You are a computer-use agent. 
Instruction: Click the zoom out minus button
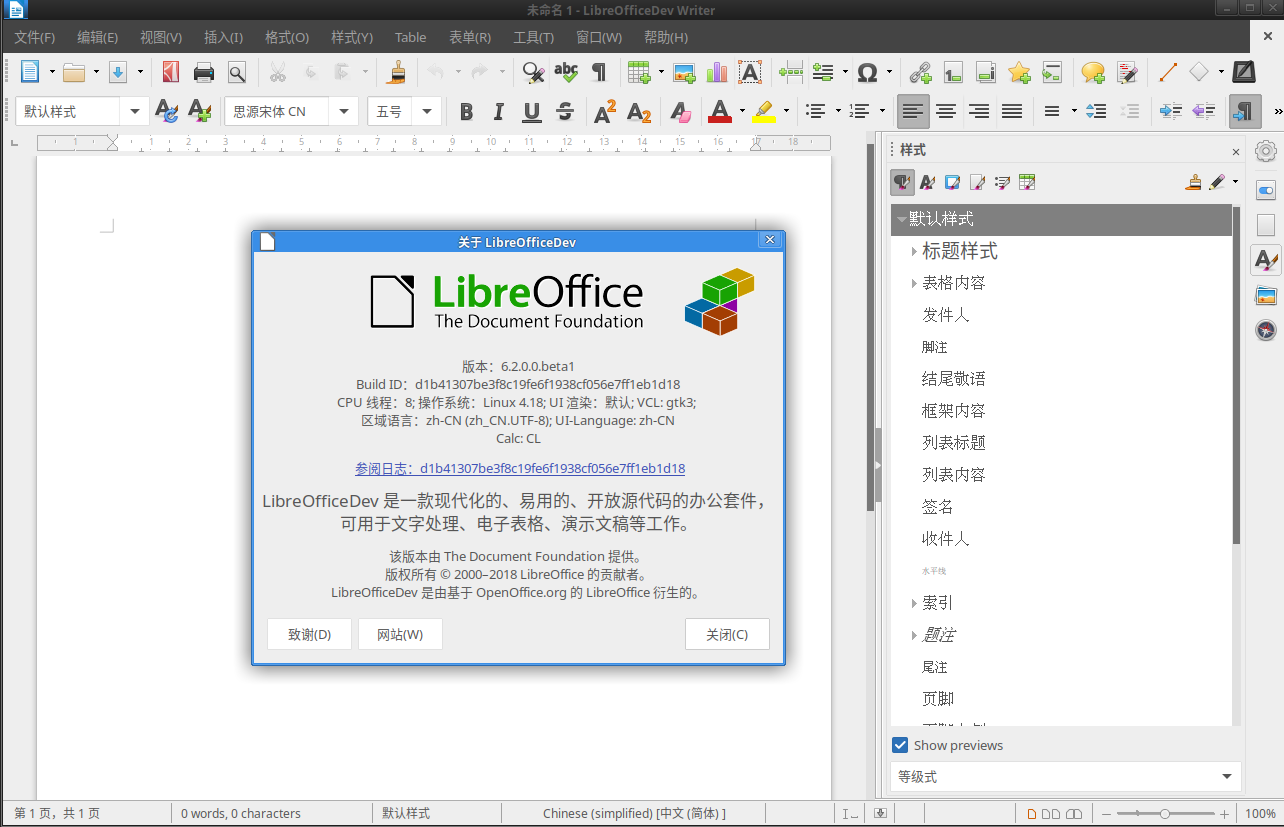point(1105,814)
